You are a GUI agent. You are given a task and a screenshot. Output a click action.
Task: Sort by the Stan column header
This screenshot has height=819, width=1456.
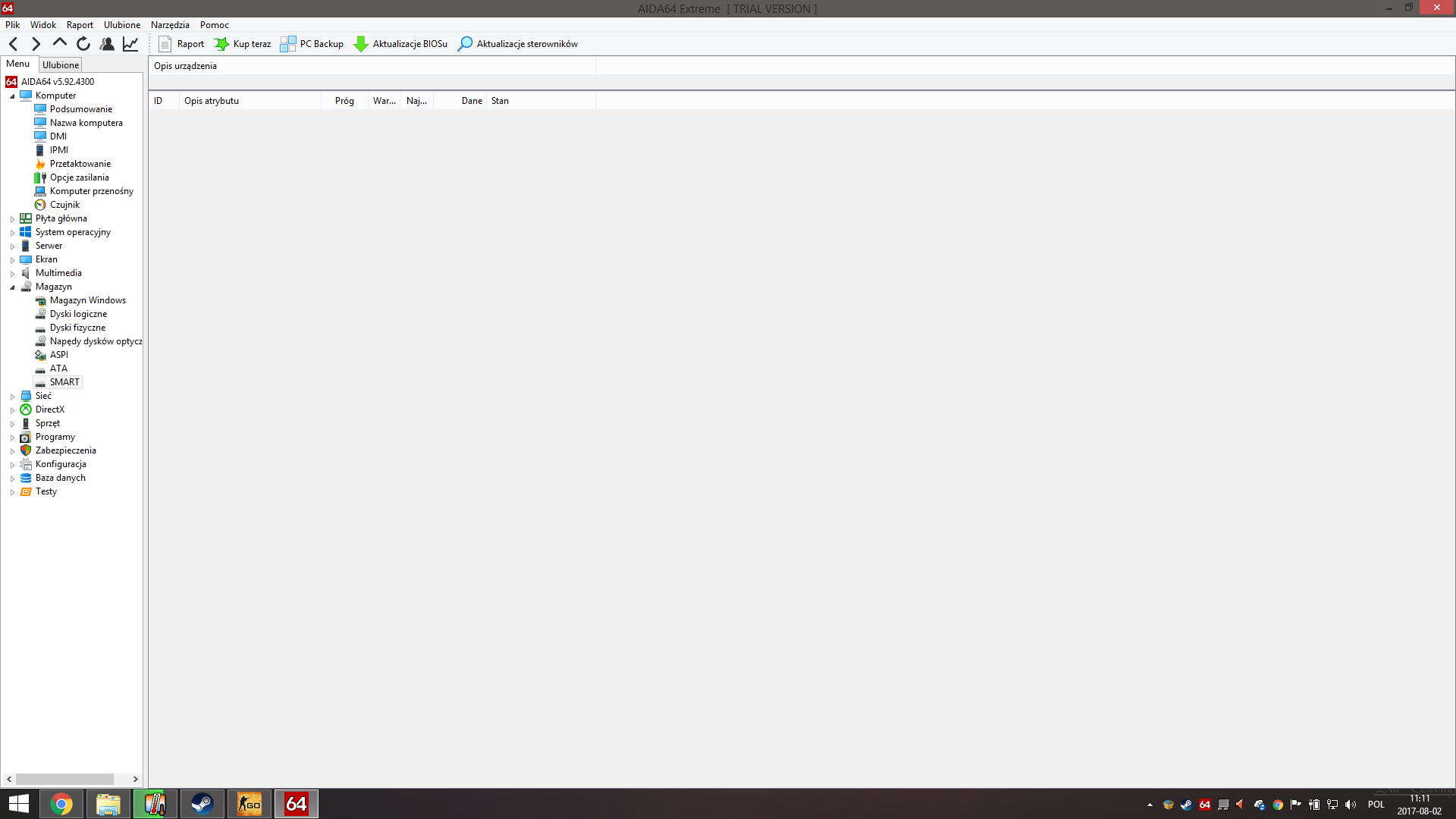pos(540,101)
